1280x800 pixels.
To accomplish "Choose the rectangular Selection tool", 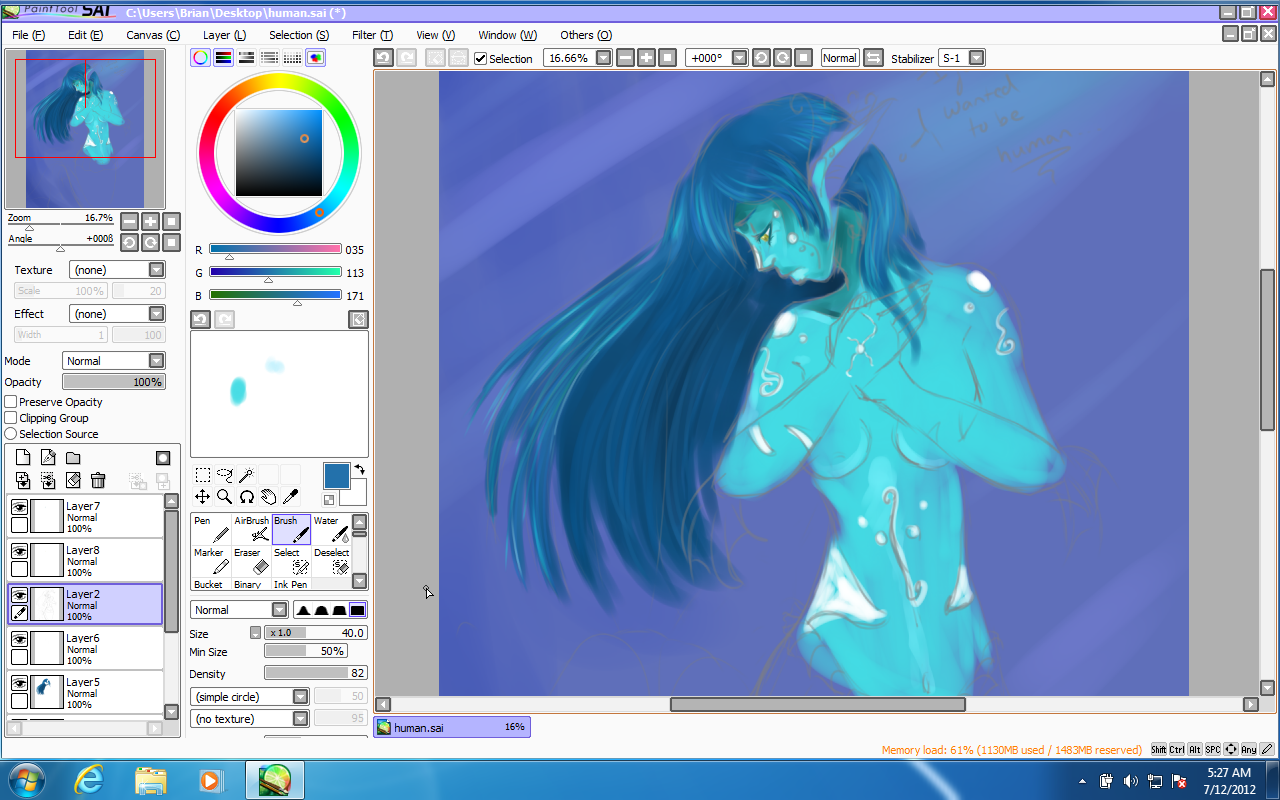I will click(x=202, y=475).
